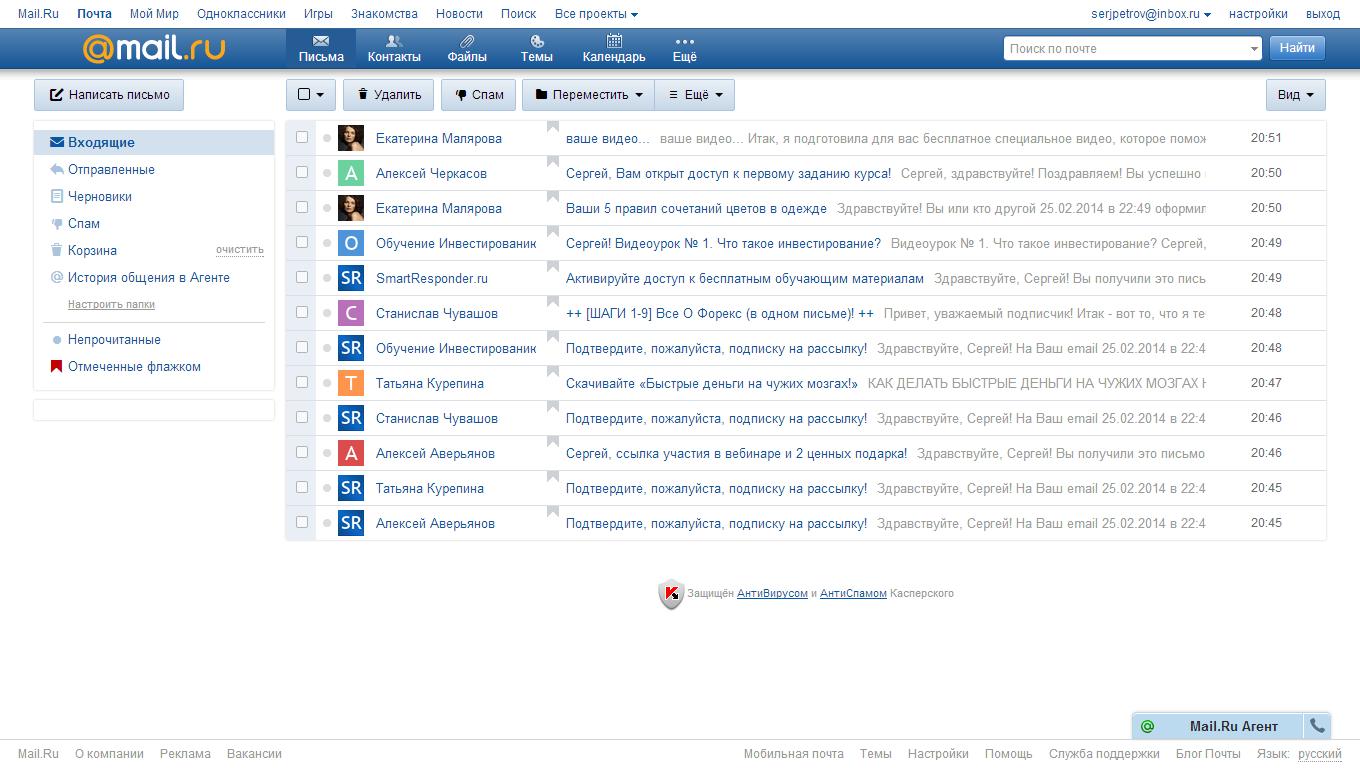Open the header Ещё menu with three dots
The width and height of the screenshot is (1360, 768).
685,49
